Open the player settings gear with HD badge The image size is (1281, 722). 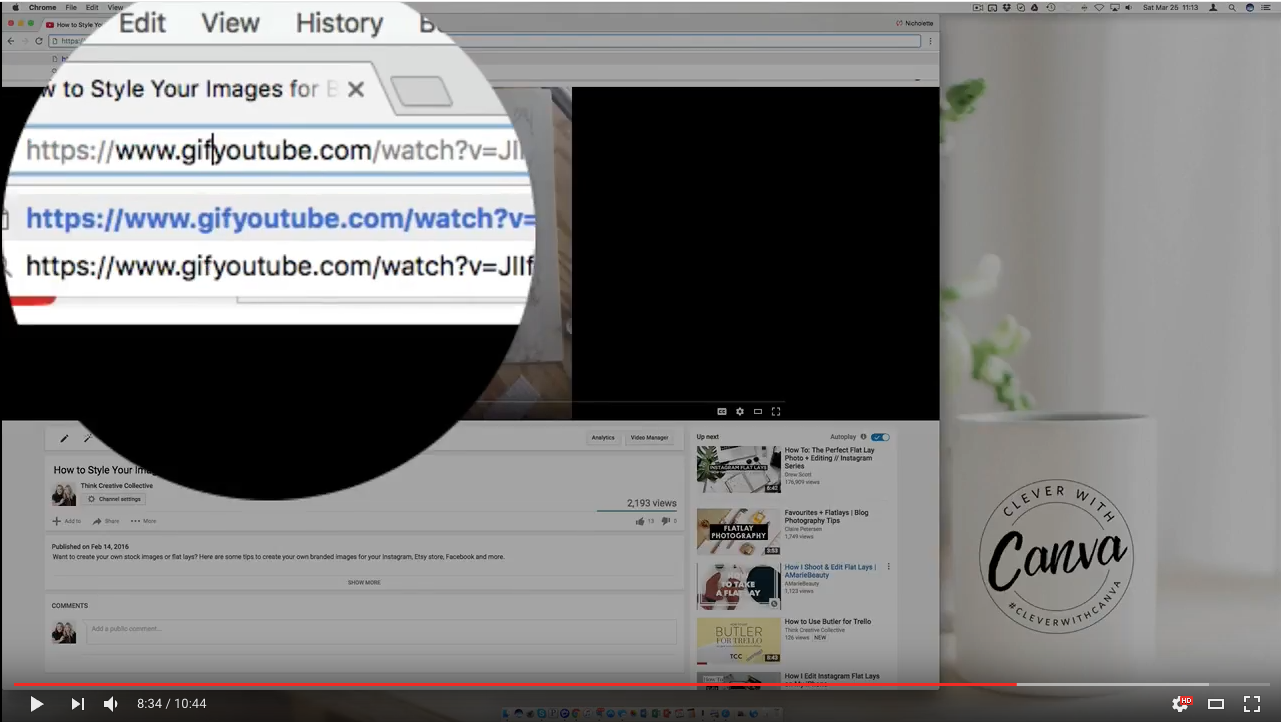tap(1182, 704)
